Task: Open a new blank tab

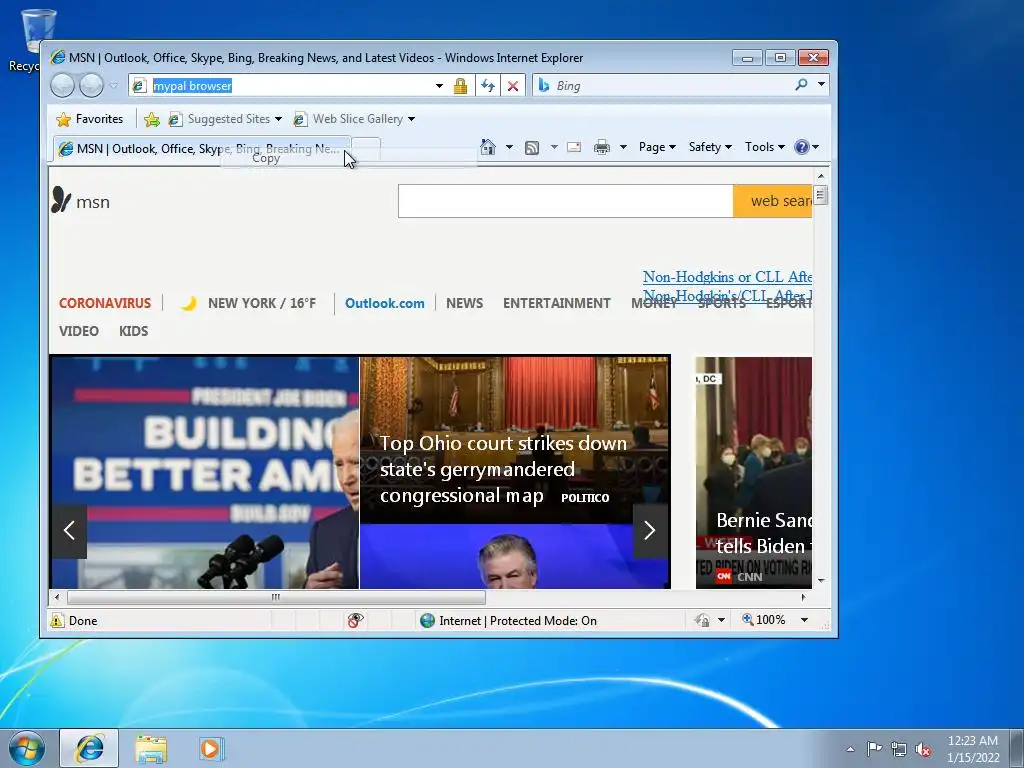Action: tap(366, 149)
